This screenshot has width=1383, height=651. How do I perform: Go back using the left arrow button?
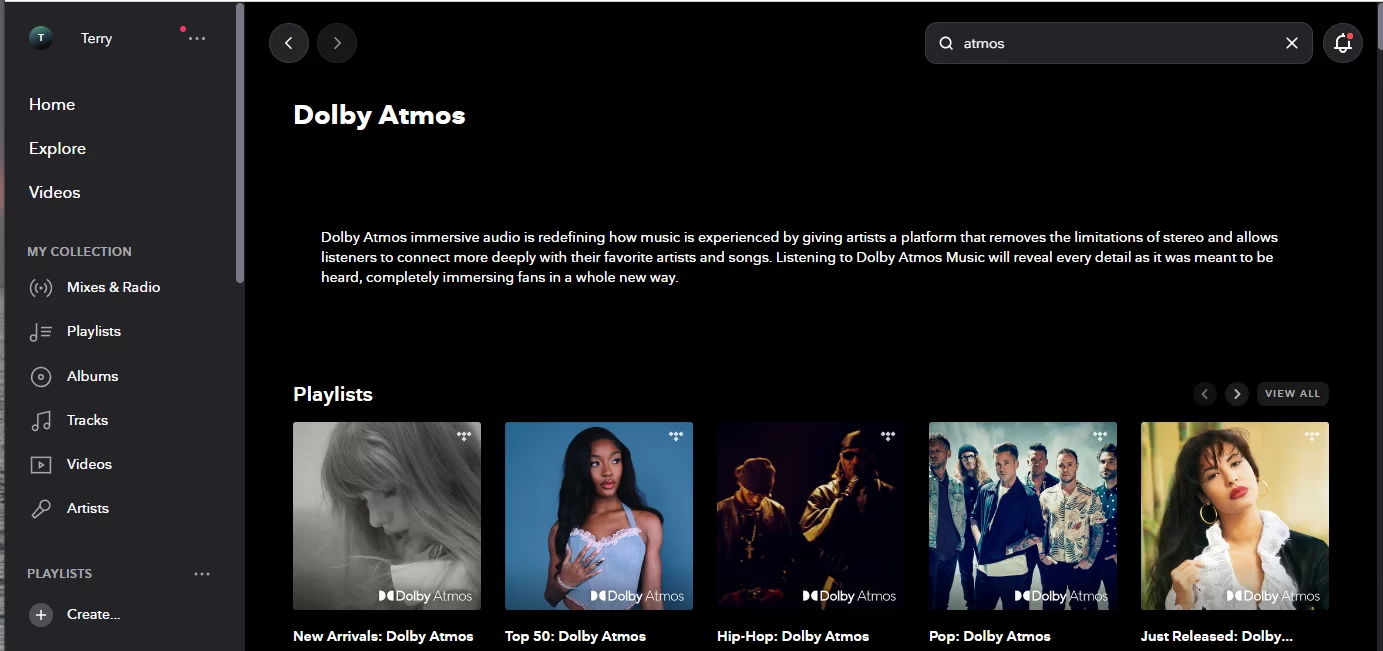pos(289,43)
